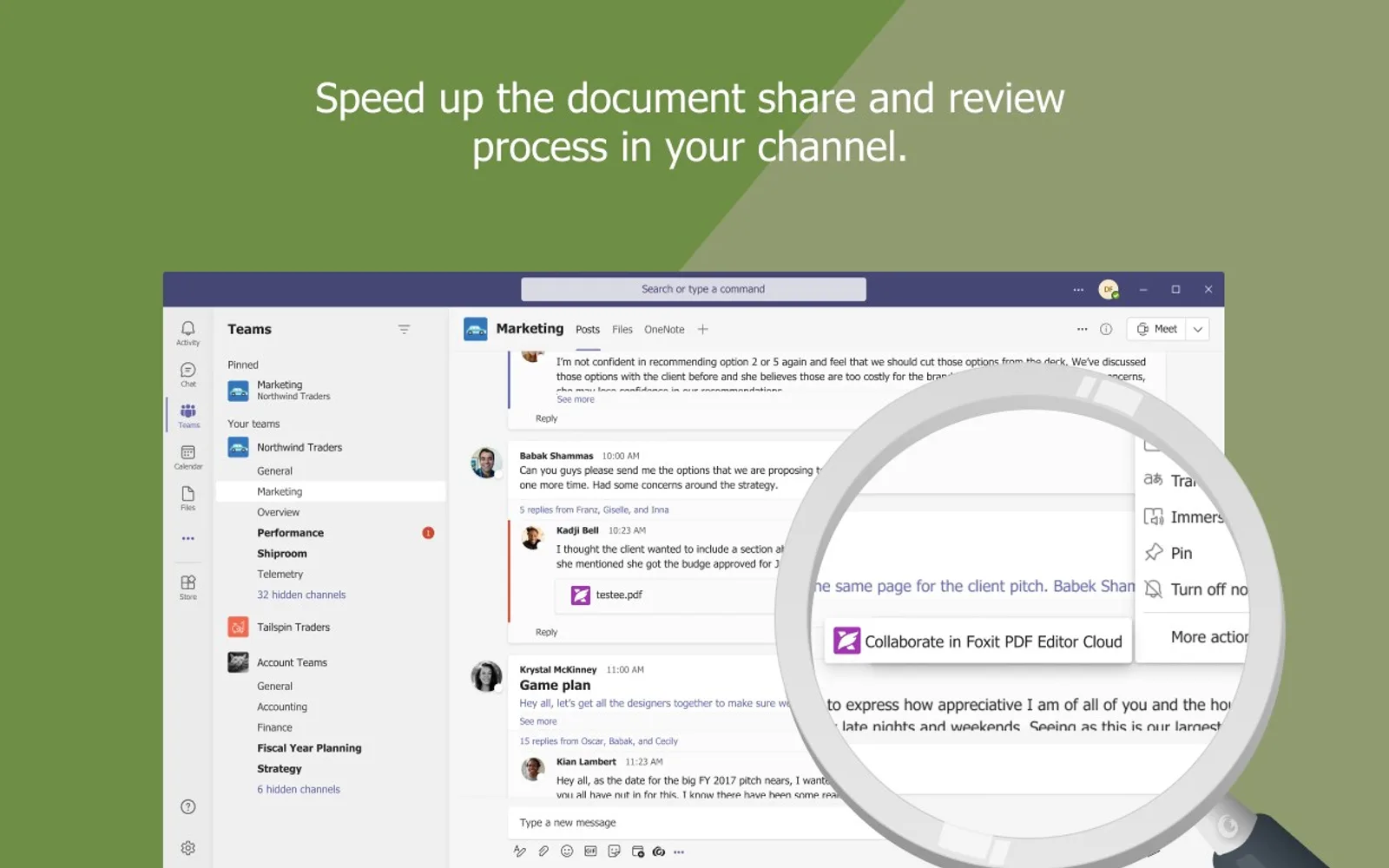Open channel more options ellipsis
1389x868 pixels.
tap(1082, 329)
